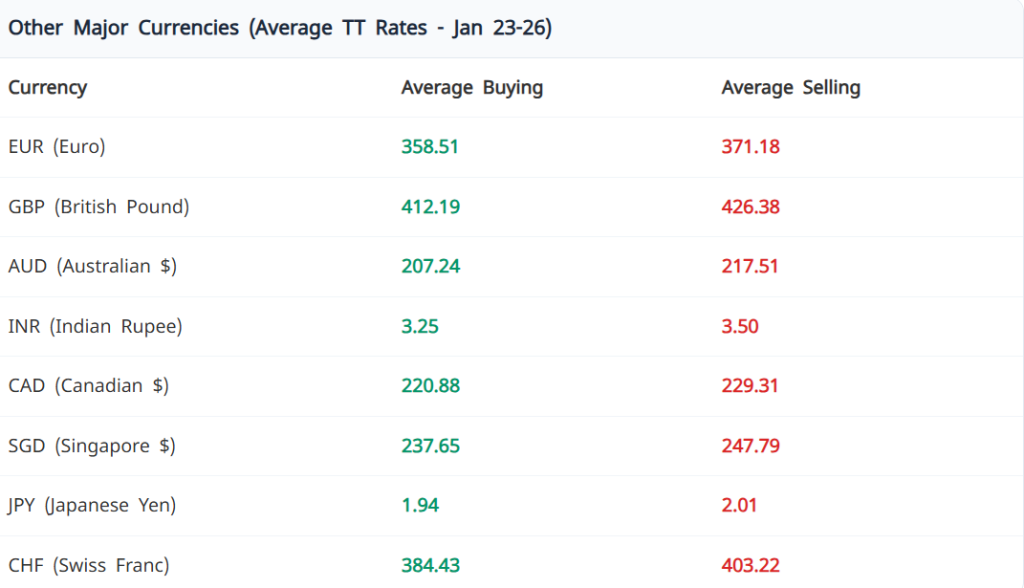Image resolution: width=1024 pixels, height=588 pixels.
Task: Click the Average Selling column header
Action: [790, 88]
